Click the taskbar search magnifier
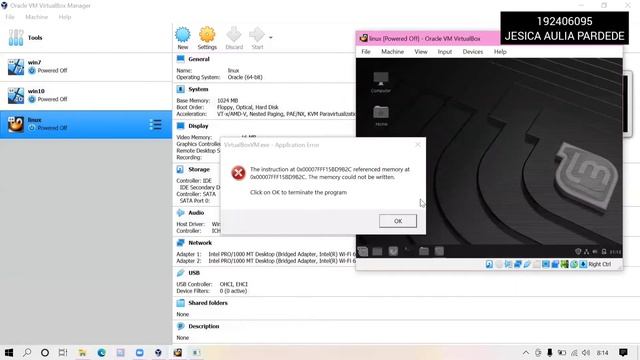 click(27, 353)
